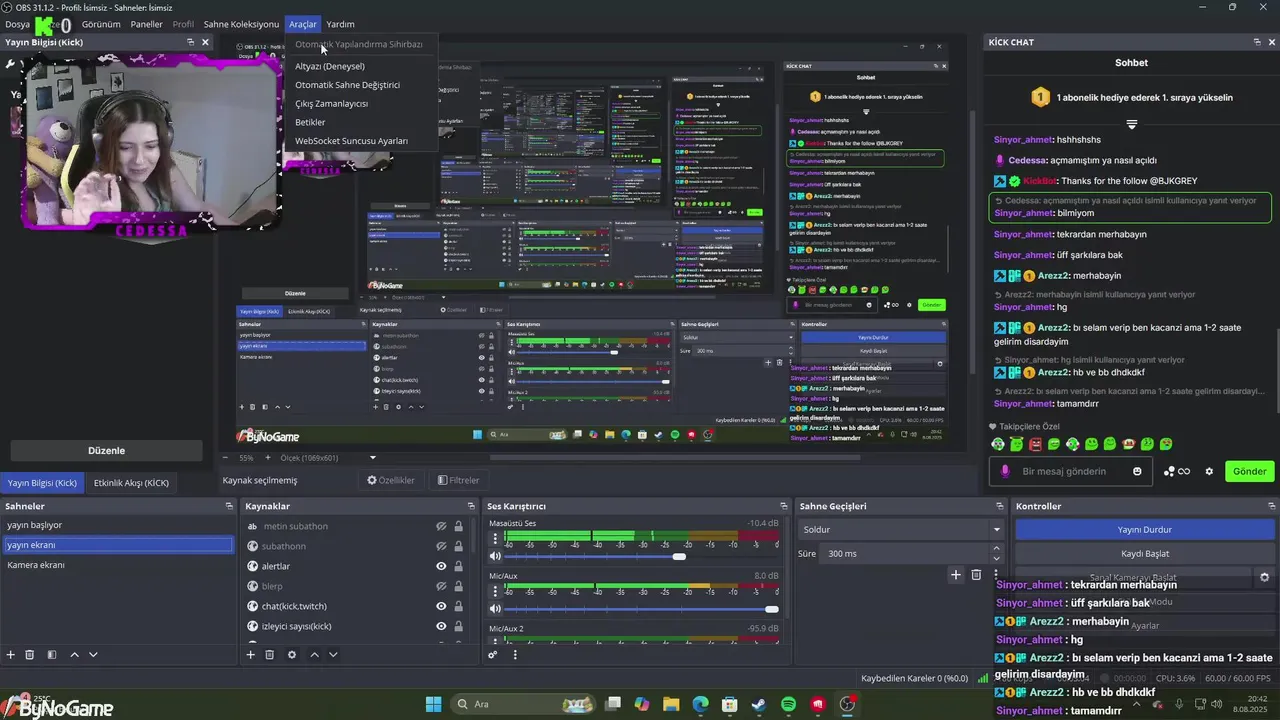Open the Yardım menu
This screenshot has width=1280, height=720.
340,24
